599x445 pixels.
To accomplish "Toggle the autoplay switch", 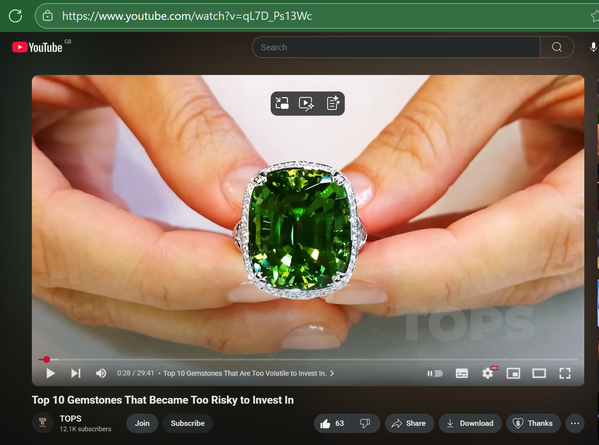I will (434, 373).
